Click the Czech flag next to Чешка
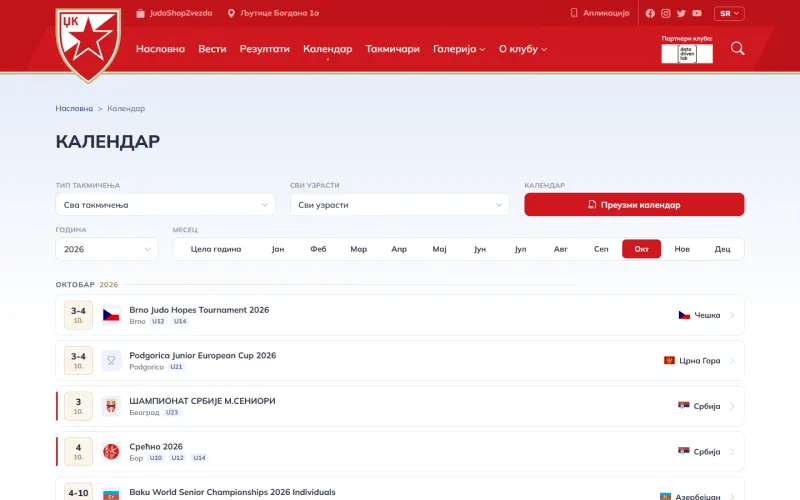This screenshot has height=500, width=800. [684, 315]
